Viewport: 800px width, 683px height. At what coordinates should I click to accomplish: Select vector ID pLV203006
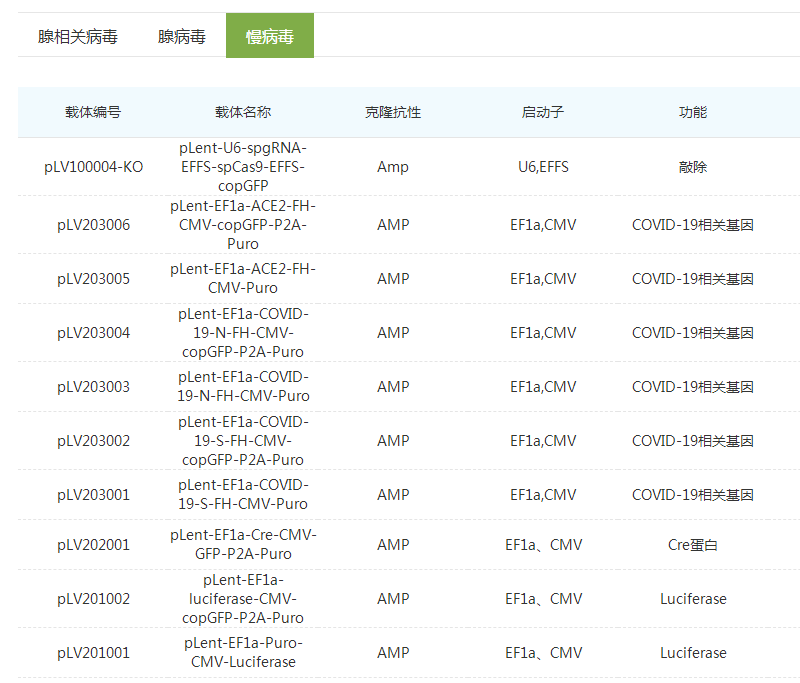click(93, 225)
